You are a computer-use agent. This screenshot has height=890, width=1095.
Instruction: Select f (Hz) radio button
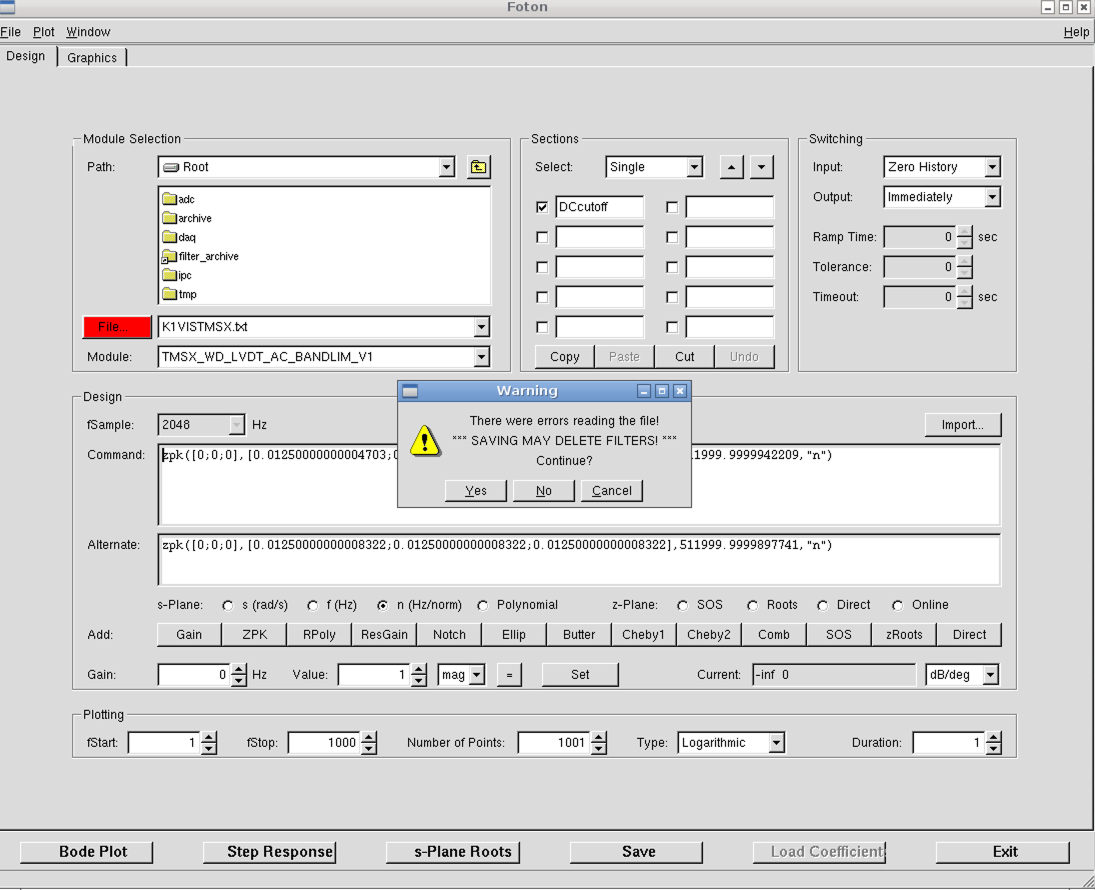pos(312,606)
